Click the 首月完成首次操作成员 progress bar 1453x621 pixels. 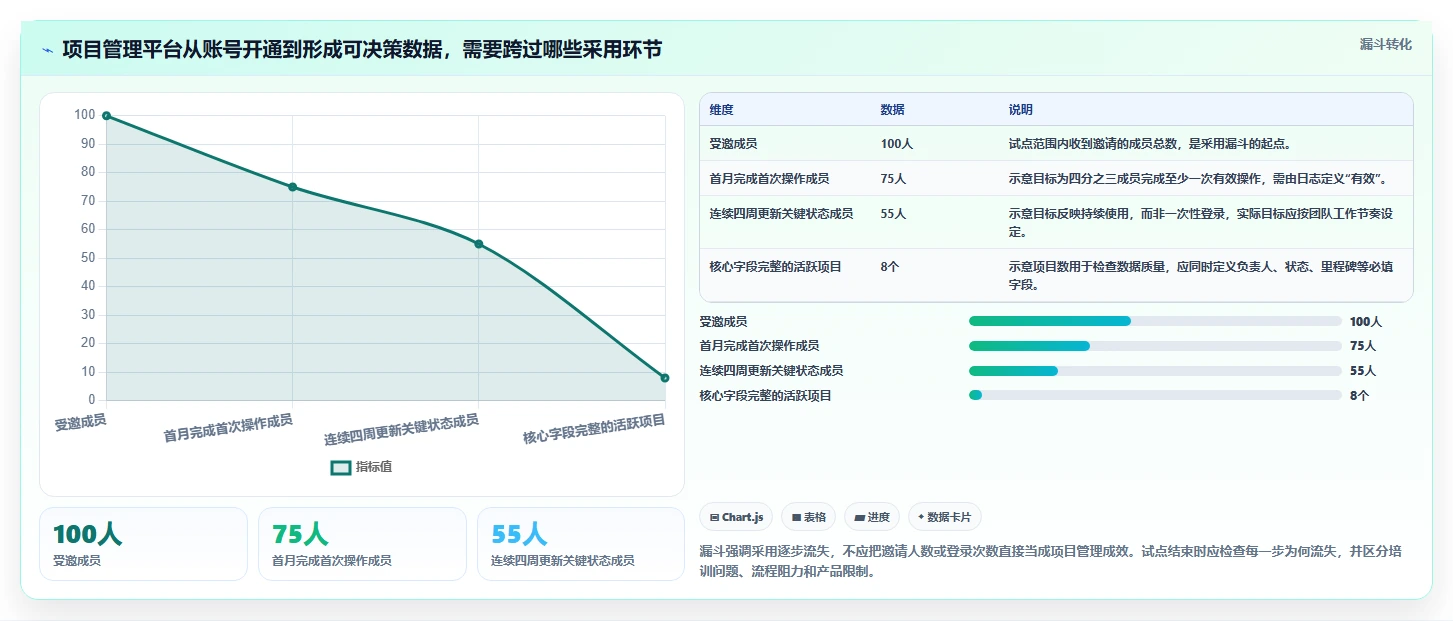[x=1155, y=346]
